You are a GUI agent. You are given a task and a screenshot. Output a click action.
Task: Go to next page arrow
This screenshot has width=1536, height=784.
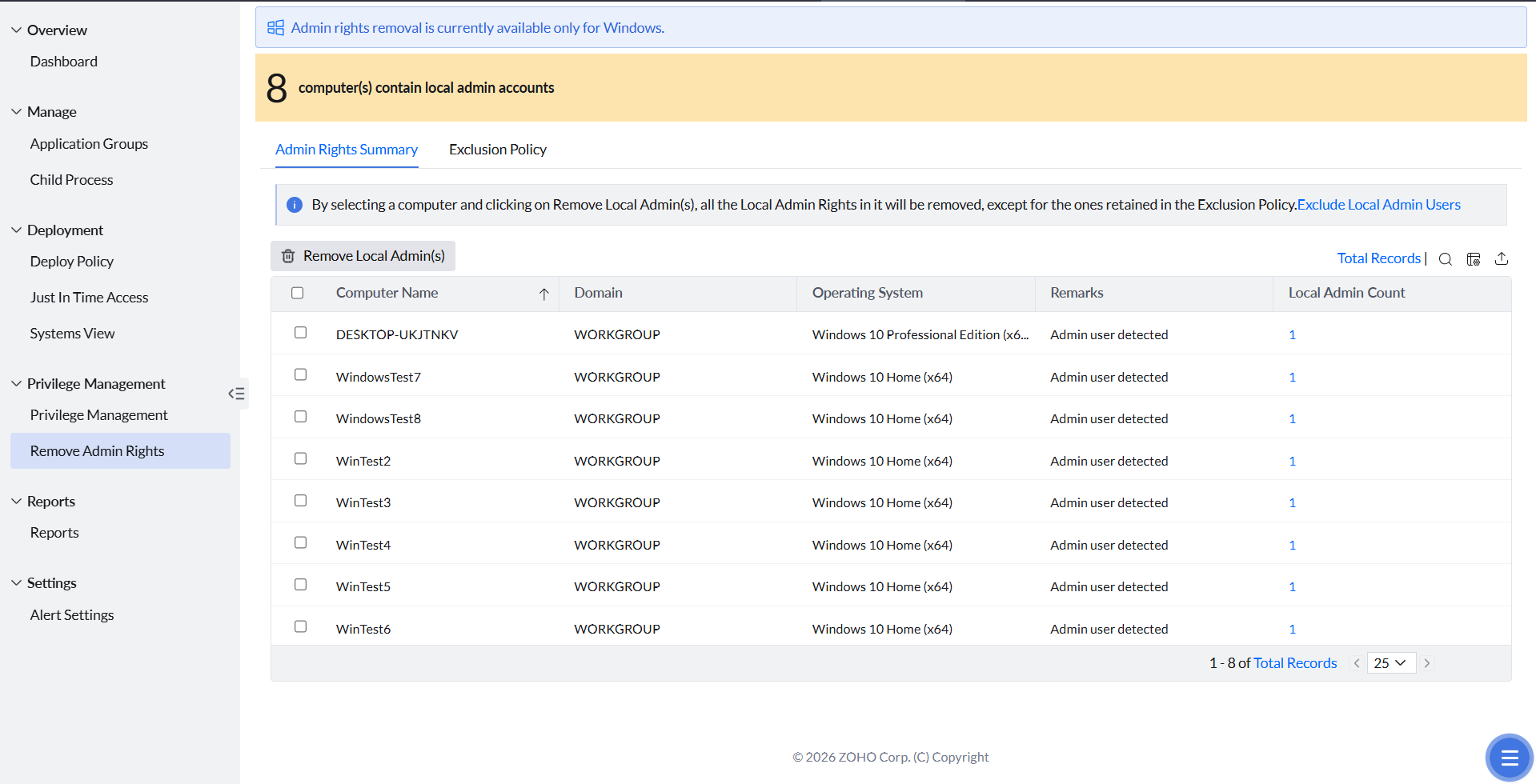(x=1426, y=663)
